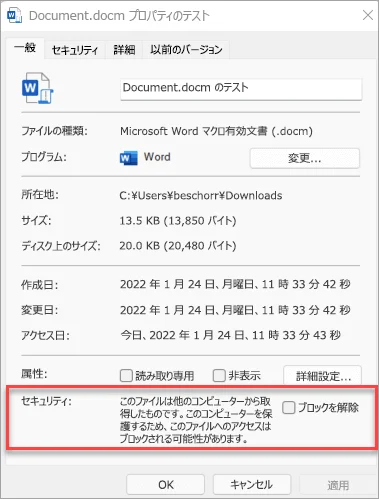Click the disk size value 20.0 KB

pyautogui.click(x=178, y=246)
